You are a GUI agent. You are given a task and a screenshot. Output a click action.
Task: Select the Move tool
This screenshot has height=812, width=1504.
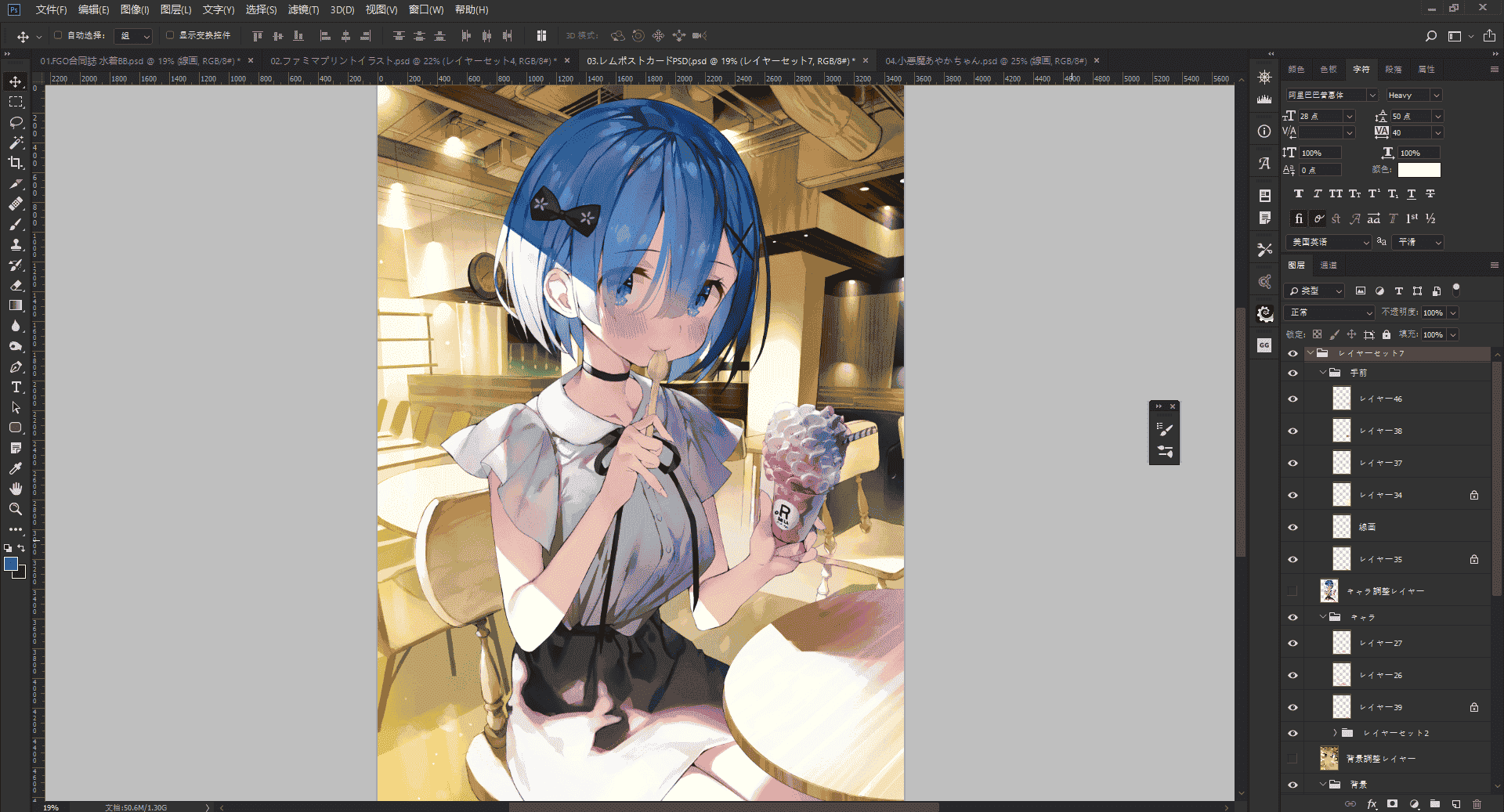click(x=16, y=81)
